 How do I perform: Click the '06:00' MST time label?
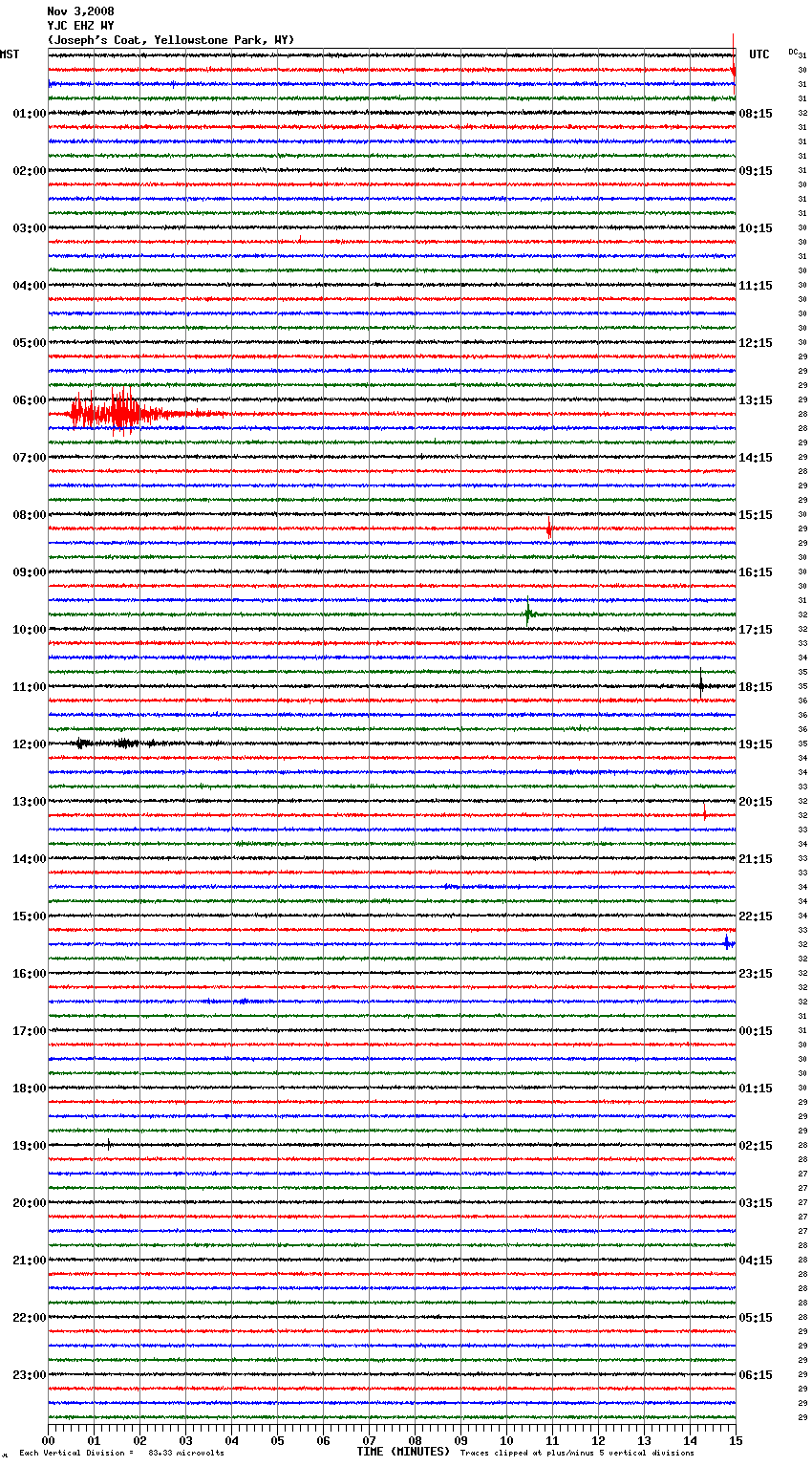[29, 400]
